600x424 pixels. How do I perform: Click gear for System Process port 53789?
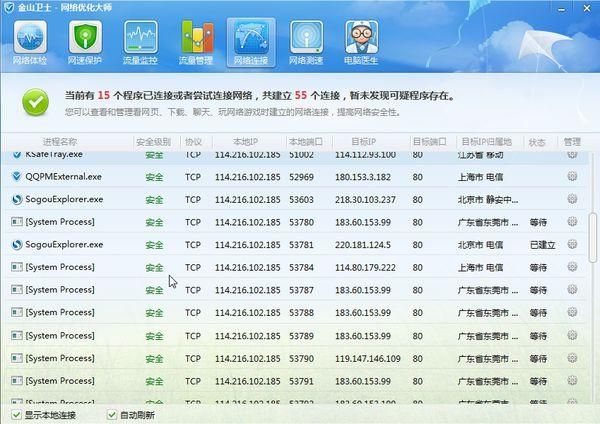pos(572,335)
